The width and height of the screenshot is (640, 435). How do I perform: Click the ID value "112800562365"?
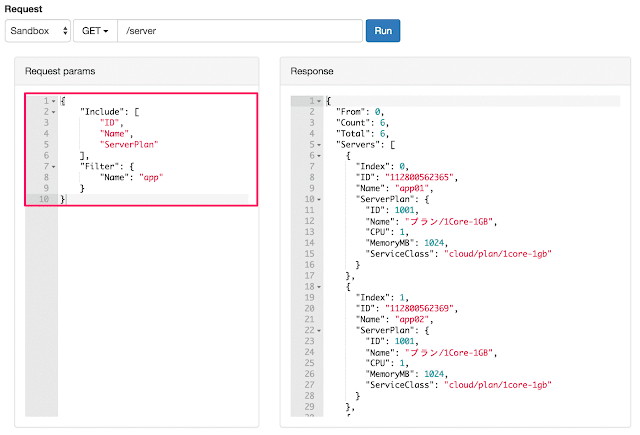420,177
